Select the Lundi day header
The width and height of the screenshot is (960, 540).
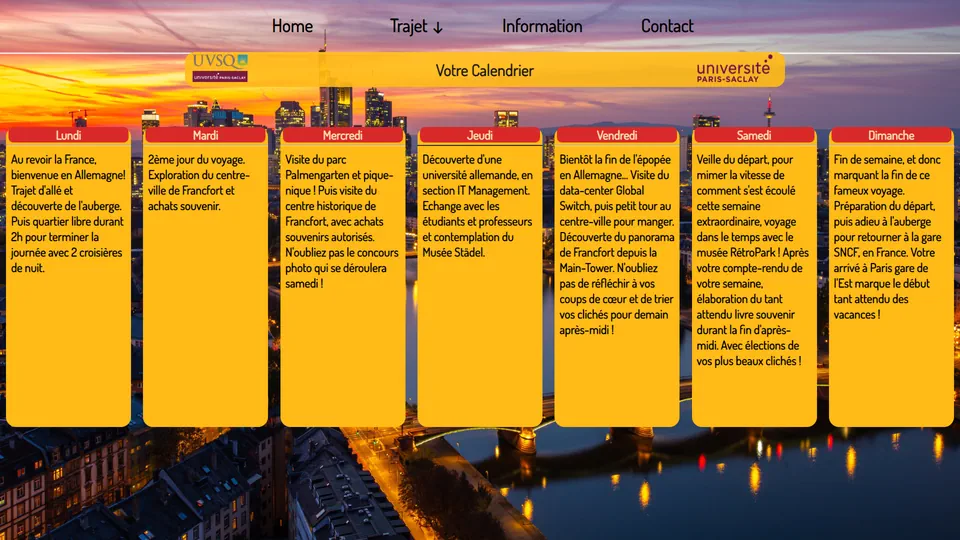click(x=69, y=135)
